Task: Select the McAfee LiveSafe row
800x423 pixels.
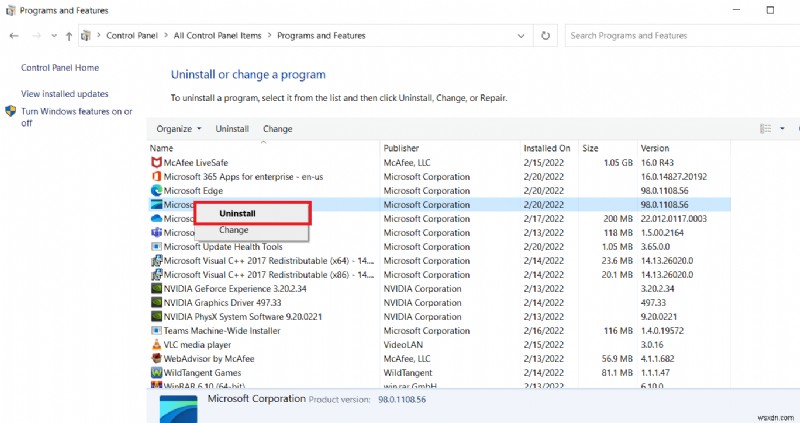Action: (439, 162)
